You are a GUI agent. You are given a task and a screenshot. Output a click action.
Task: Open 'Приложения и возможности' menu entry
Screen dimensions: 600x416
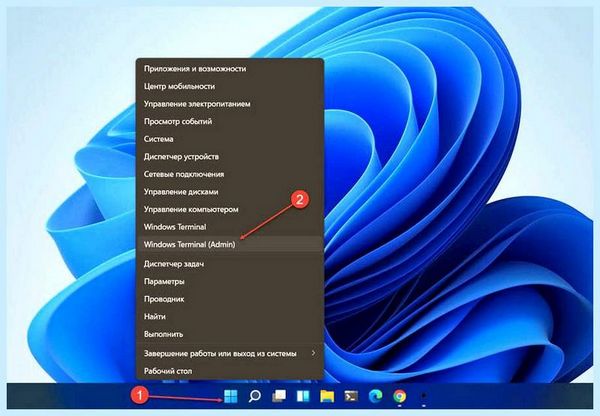point(230,69)
